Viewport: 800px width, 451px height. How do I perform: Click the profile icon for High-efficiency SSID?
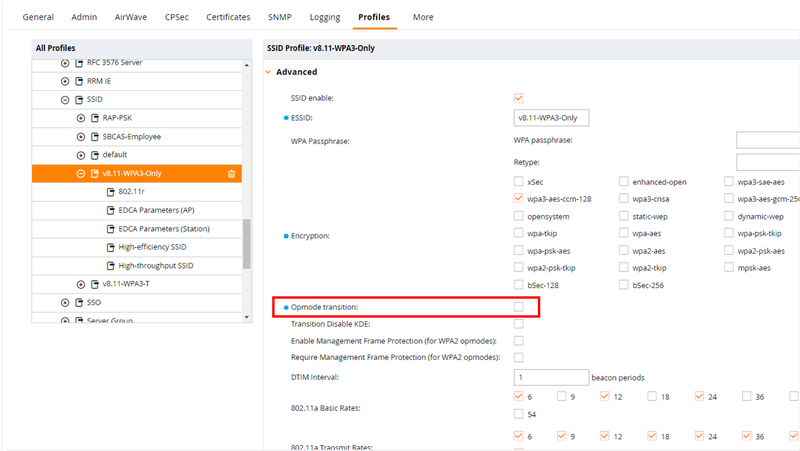(x=111, y=247)
